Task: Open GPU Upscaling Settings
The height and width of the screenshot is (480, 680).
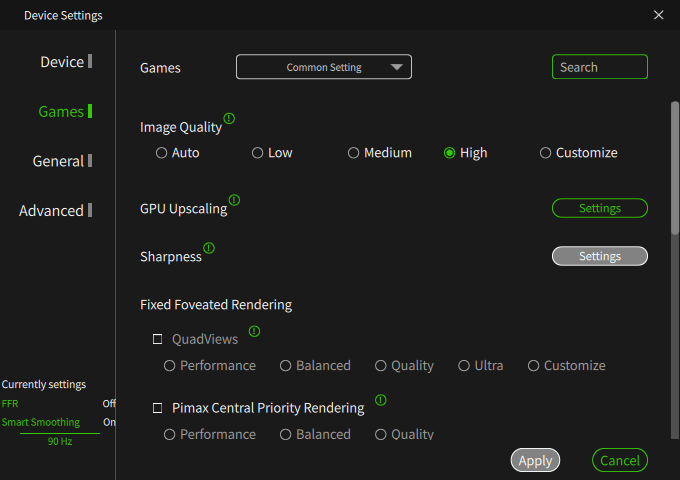Action: coord(600,208)
